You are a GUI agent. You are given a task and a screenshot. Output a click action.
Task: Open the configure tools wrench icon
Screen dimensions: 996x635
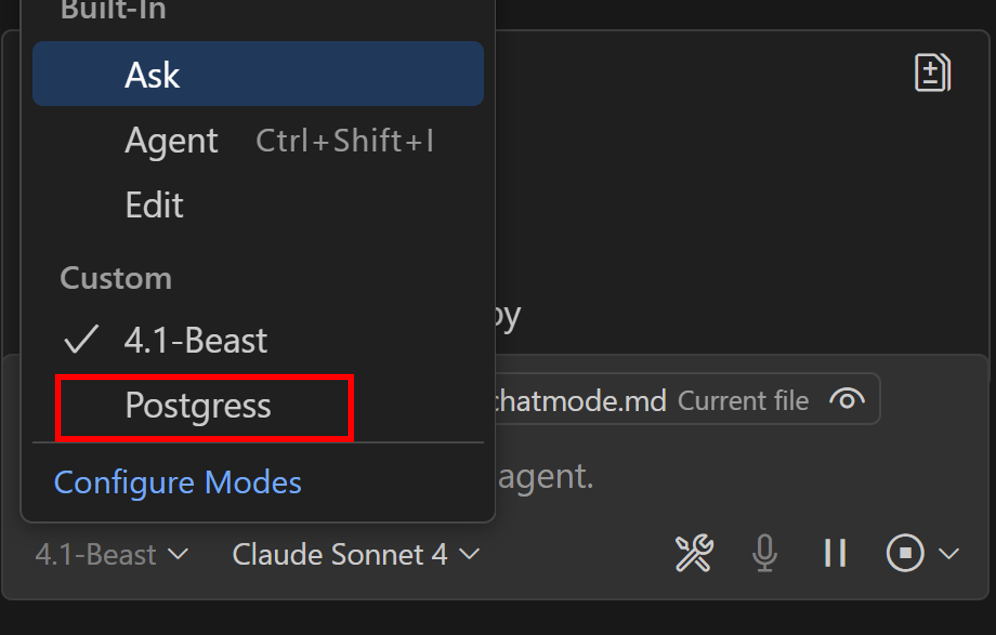tap(694, 554)
